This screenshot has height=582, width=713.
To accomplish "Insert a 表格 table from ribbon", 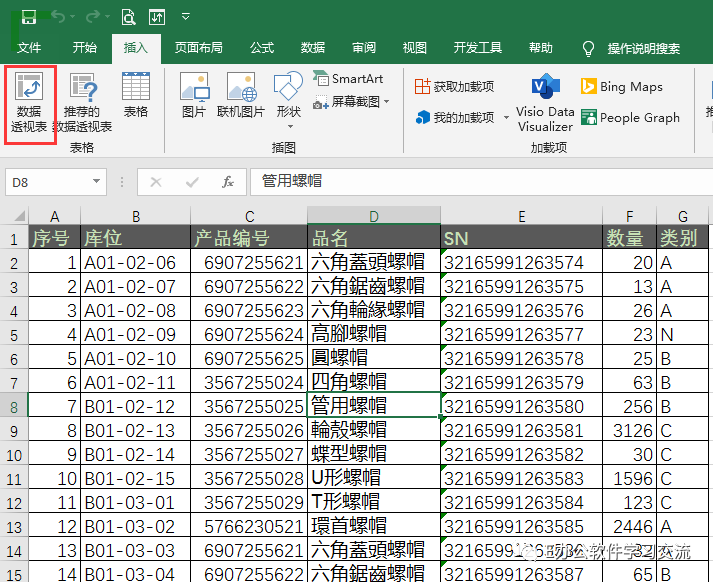I will pos(136,95).
